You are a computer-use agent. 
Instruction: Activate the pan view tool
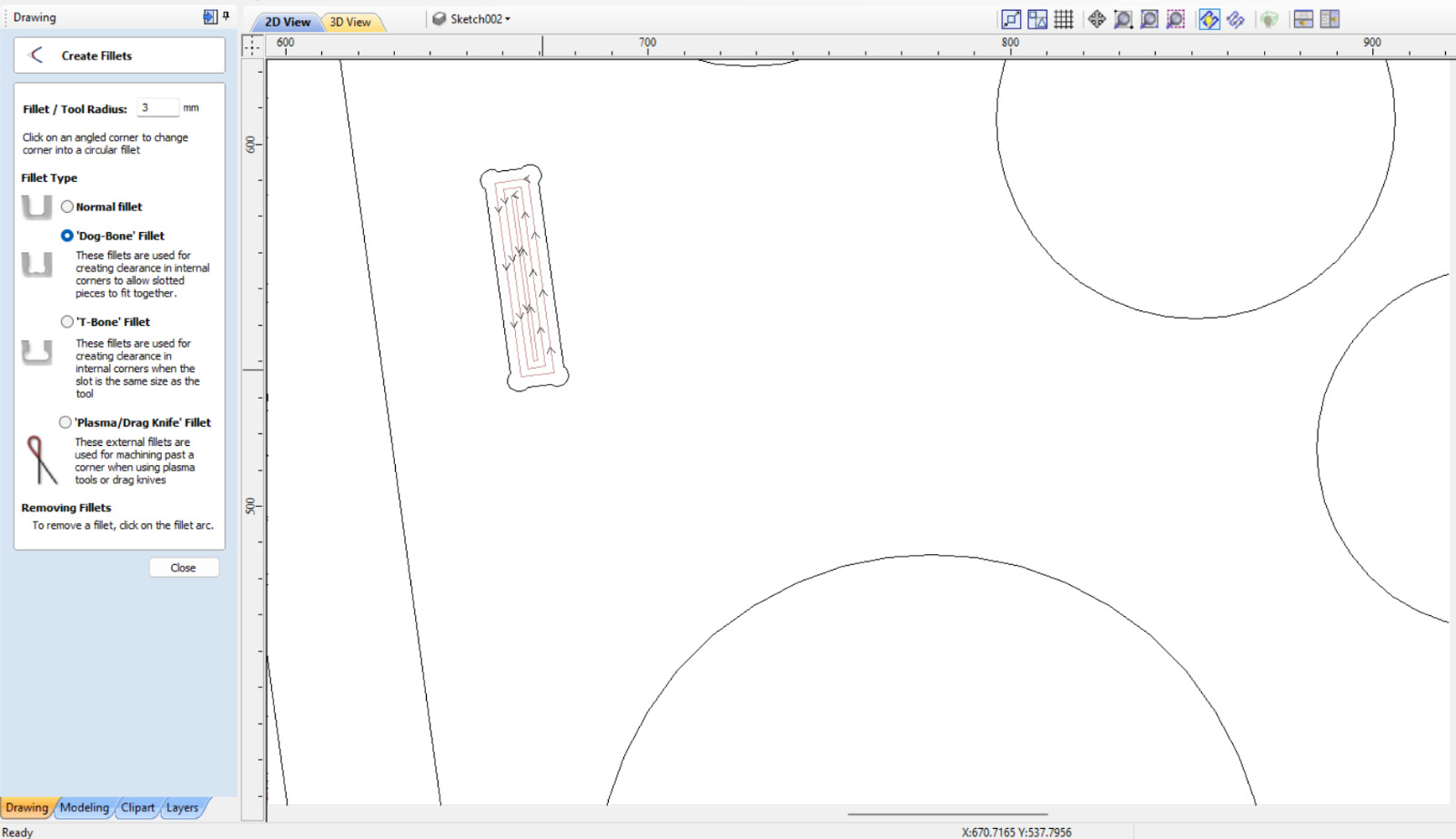(x=1097, y=19)
